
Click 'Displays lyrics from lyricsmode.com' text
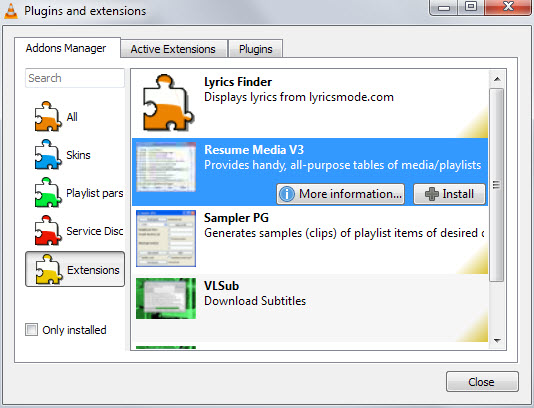[299, 97]
